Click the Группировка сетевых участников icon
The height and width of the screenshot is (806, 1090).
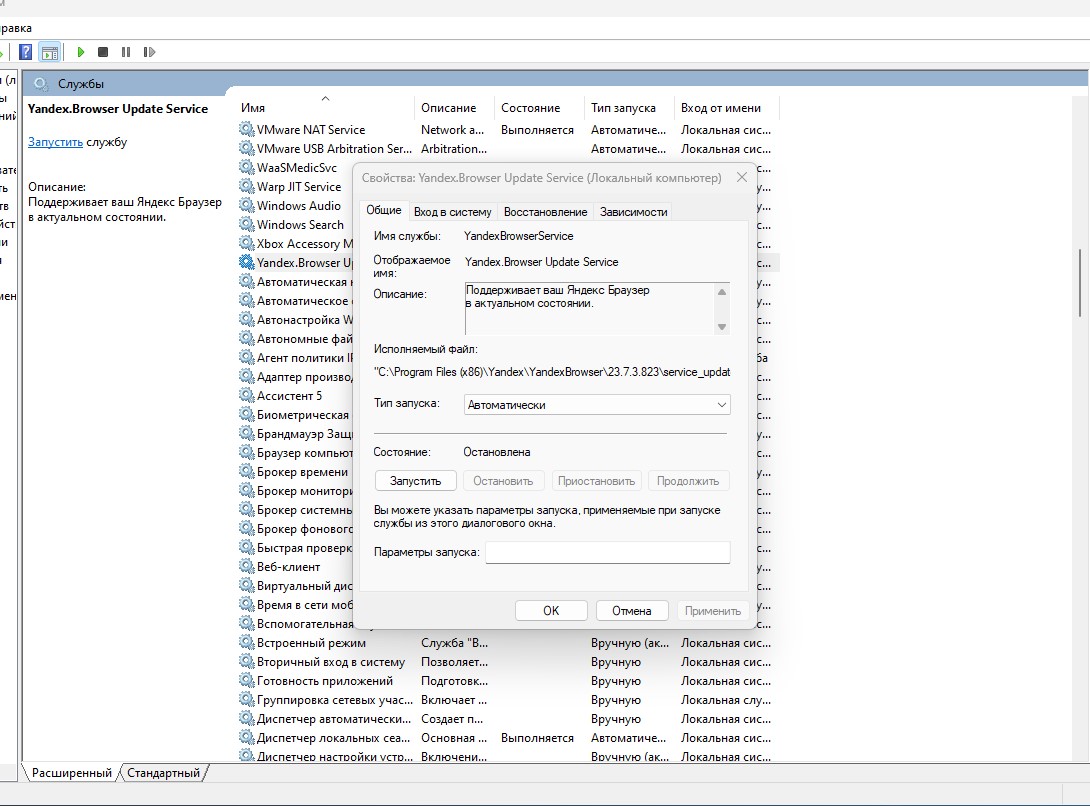pyautogui.click(x=246, y=699)
